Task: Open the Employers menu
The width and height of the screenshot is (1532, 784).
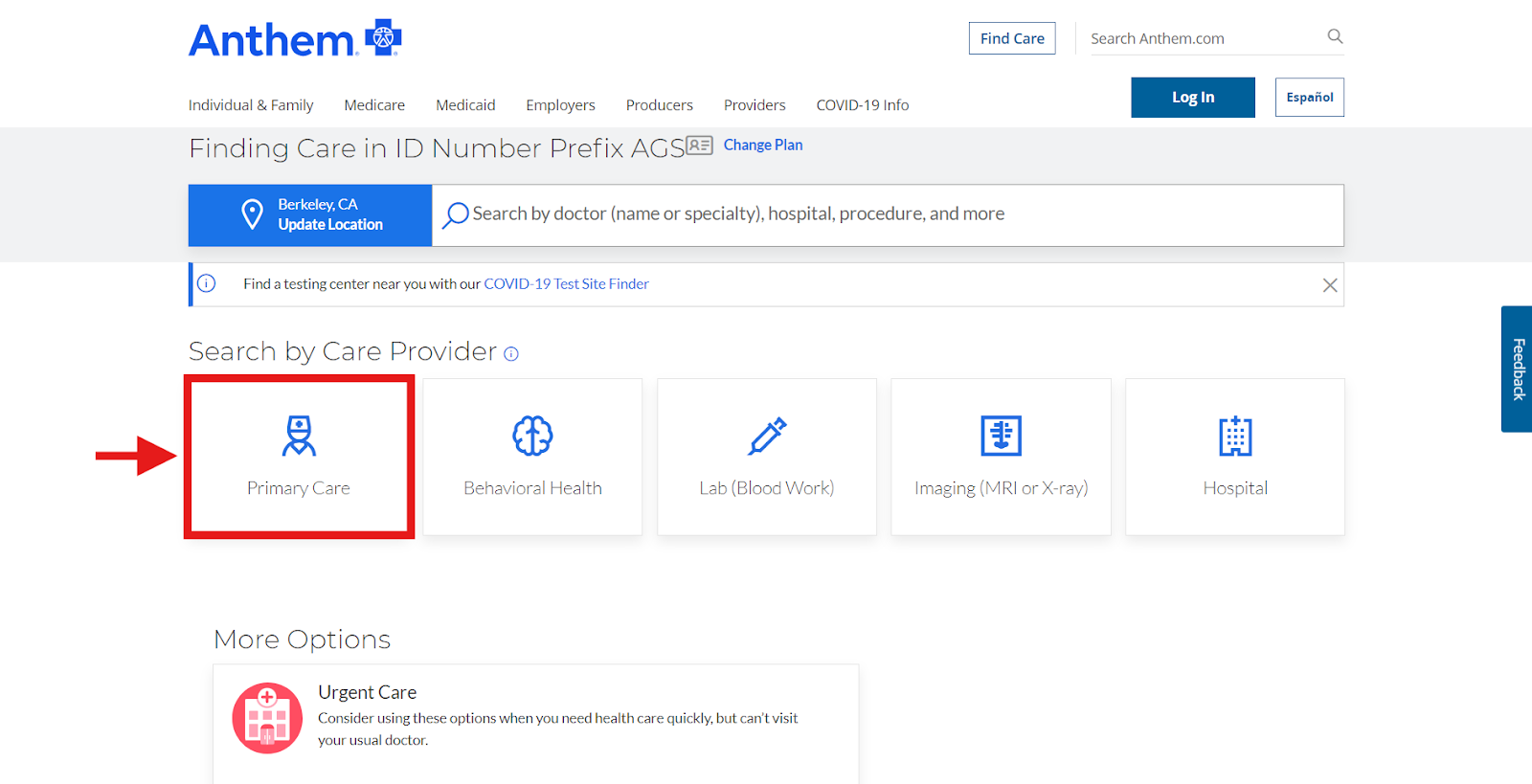Action: pos(560,105)
